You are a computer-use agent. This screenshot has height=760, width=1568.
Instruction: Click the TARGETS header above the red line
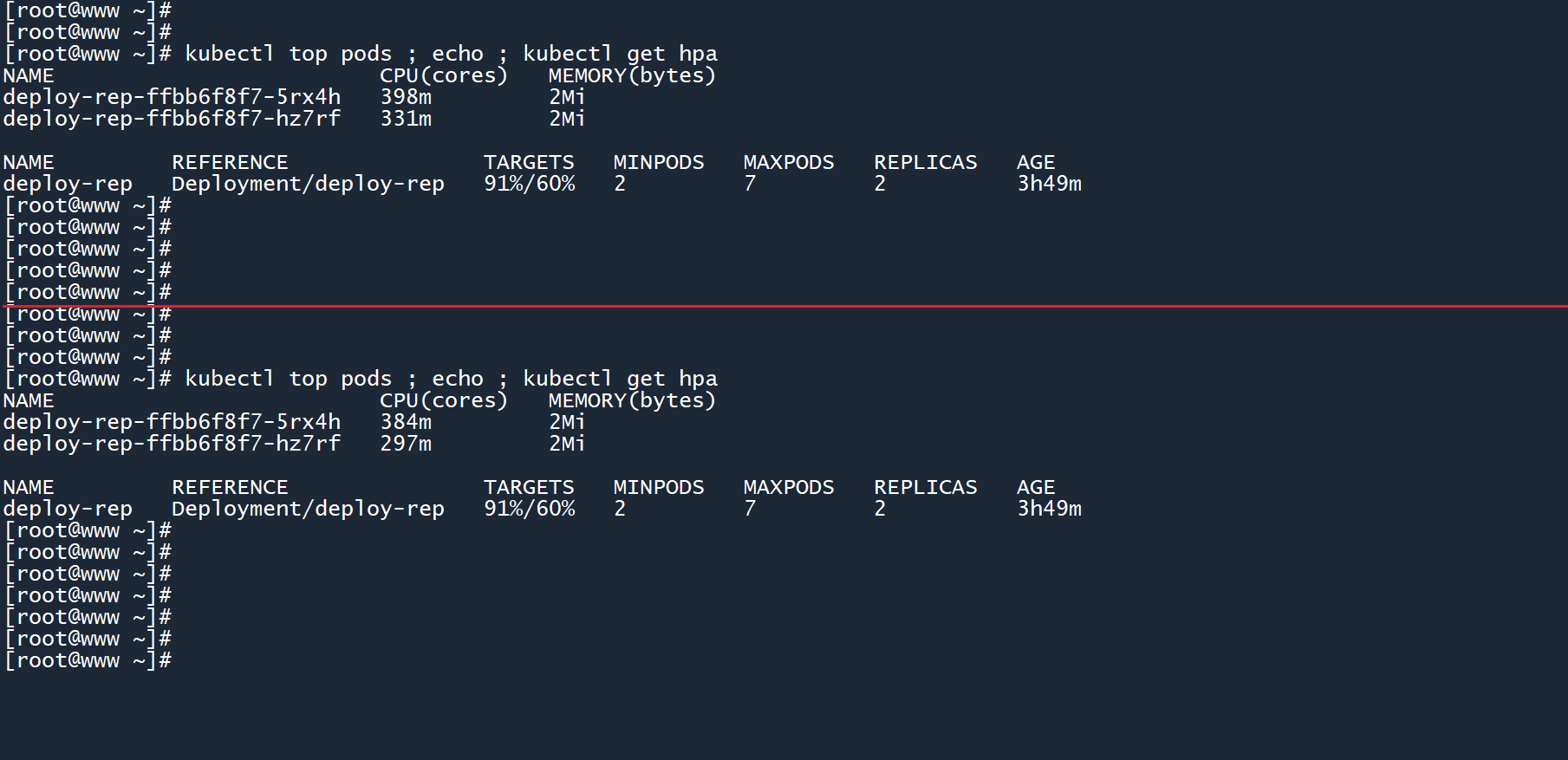click(529, 162)
